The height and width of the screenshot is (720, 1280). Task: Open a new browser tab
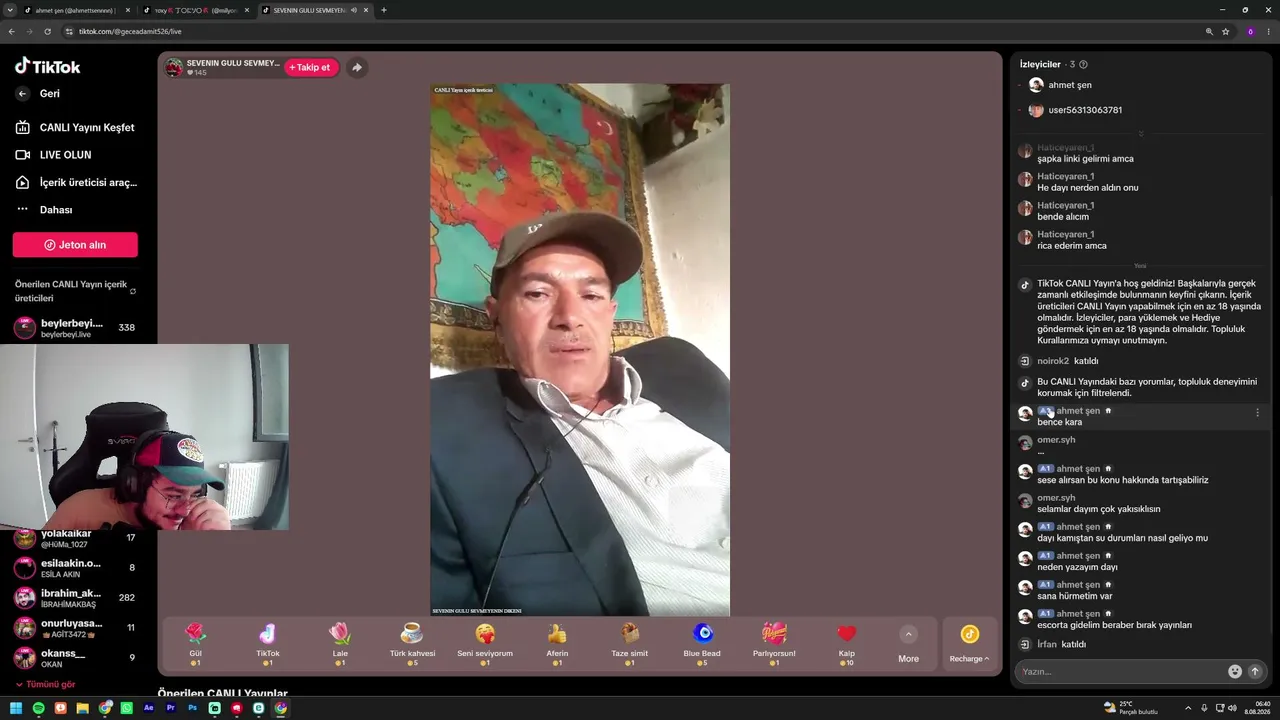pos(384,10)
